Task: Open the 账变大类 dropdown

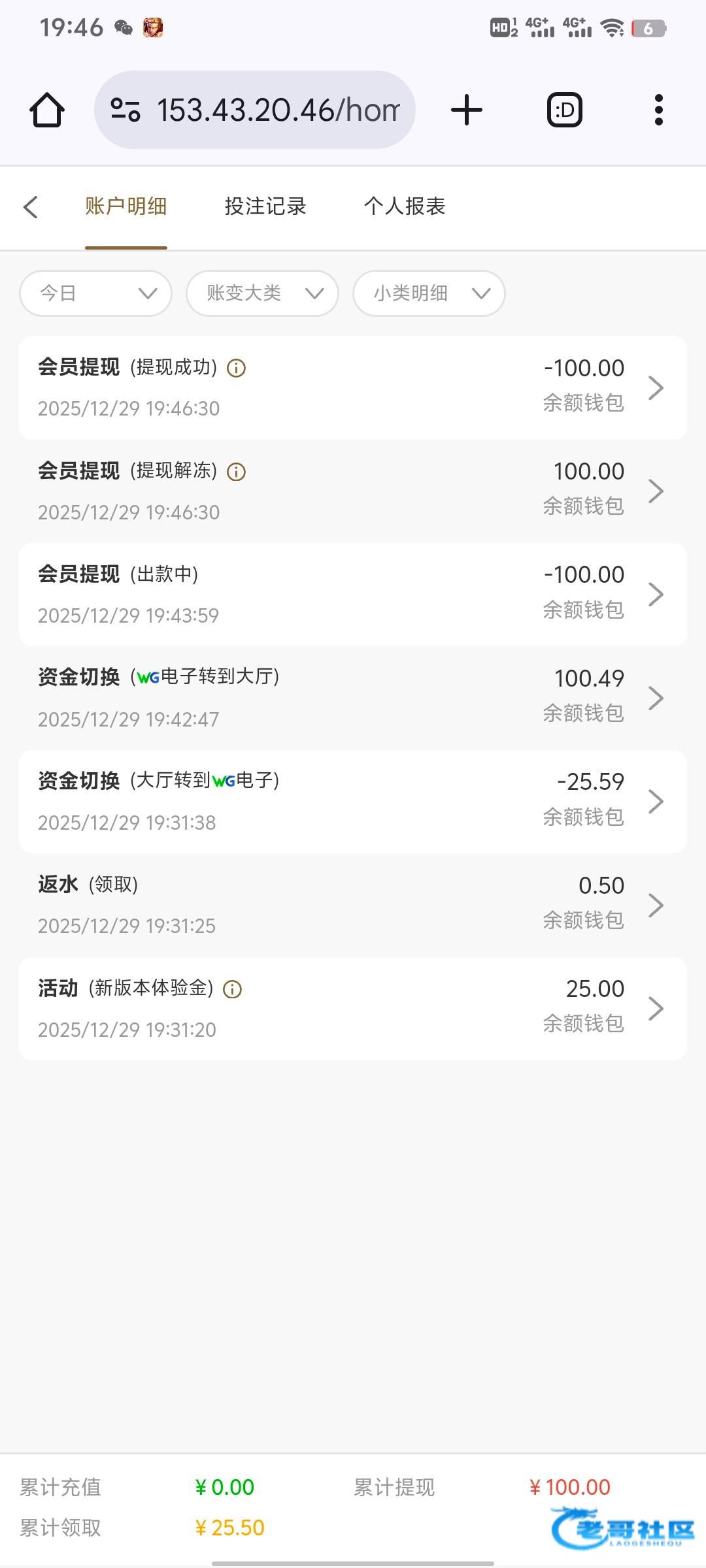Action: coord(262,293)
